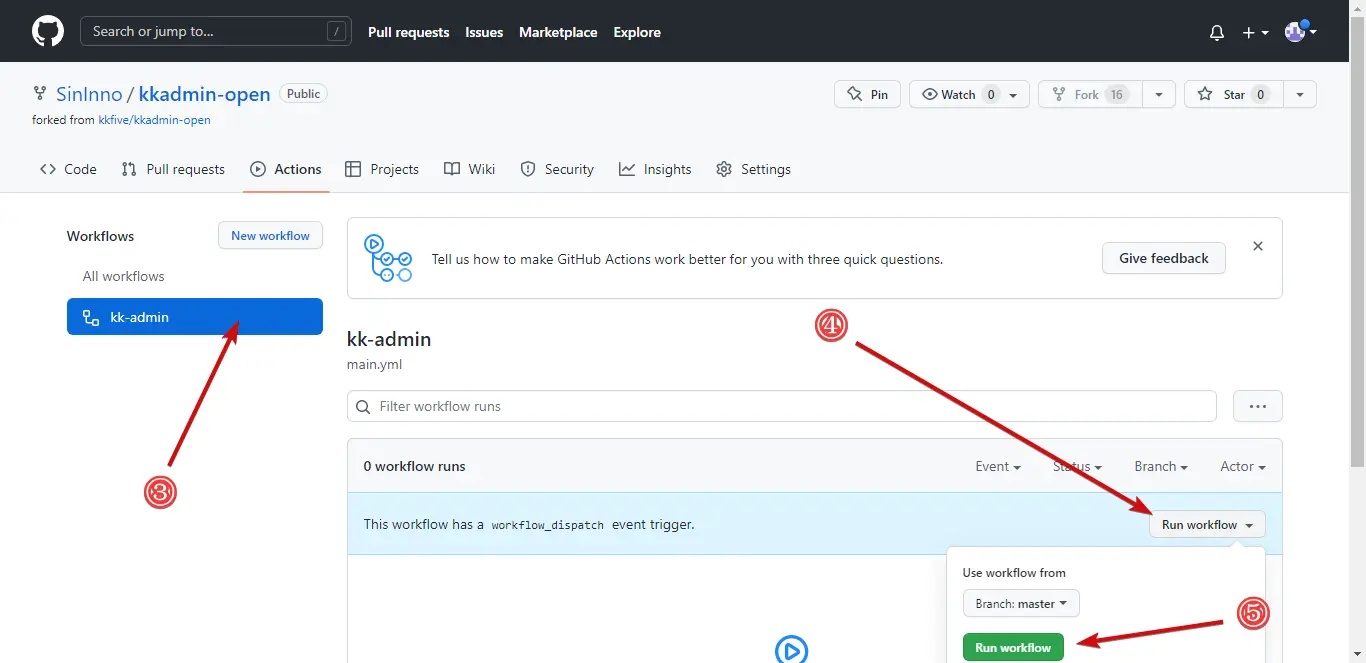Expand the Fork dropdown arrow
This screenshot has width=1366, height=663.
1158,94
